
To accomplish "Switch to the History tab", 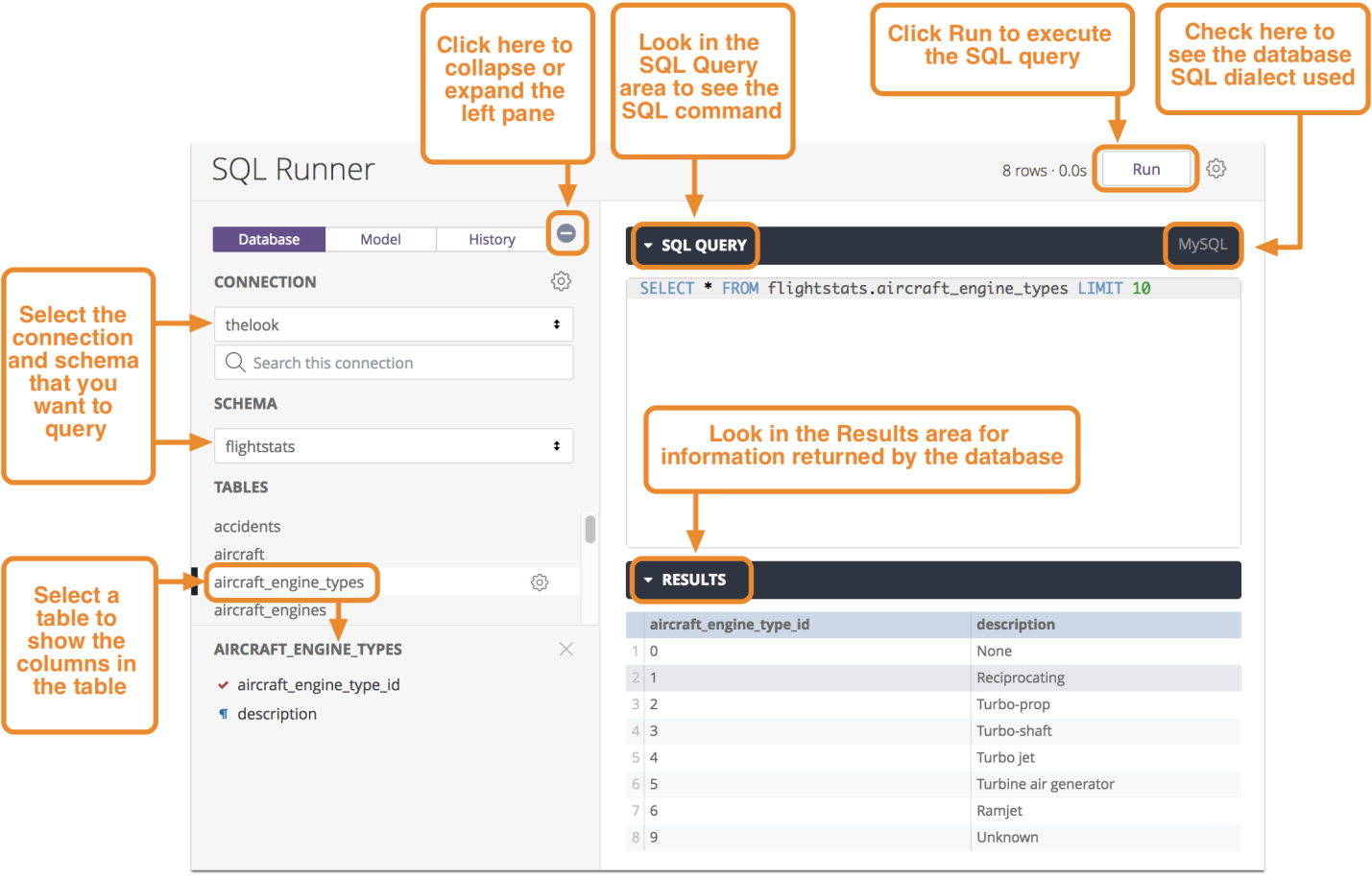I will pos(492,240).
